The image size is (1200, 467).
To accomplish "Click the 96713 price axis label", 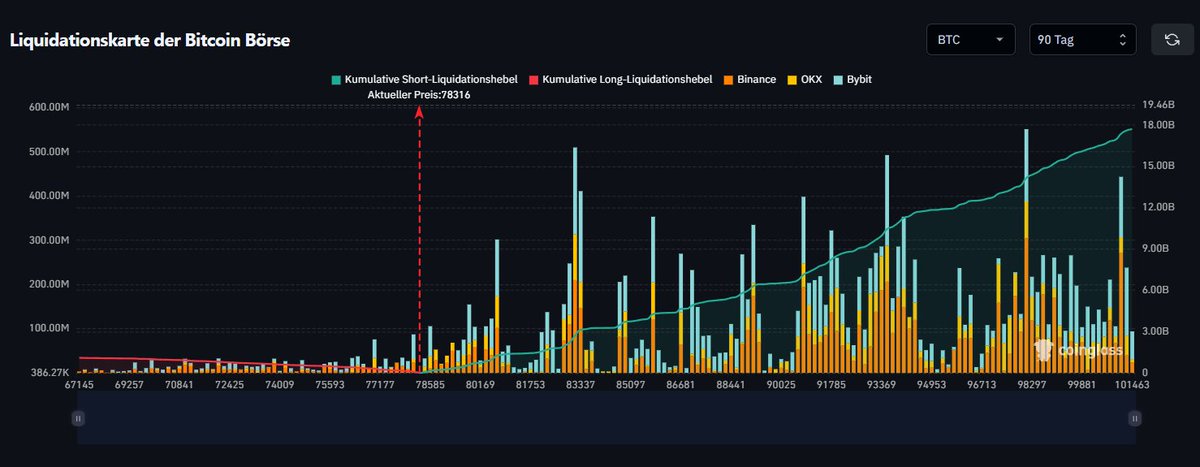I will coord(981,385).
